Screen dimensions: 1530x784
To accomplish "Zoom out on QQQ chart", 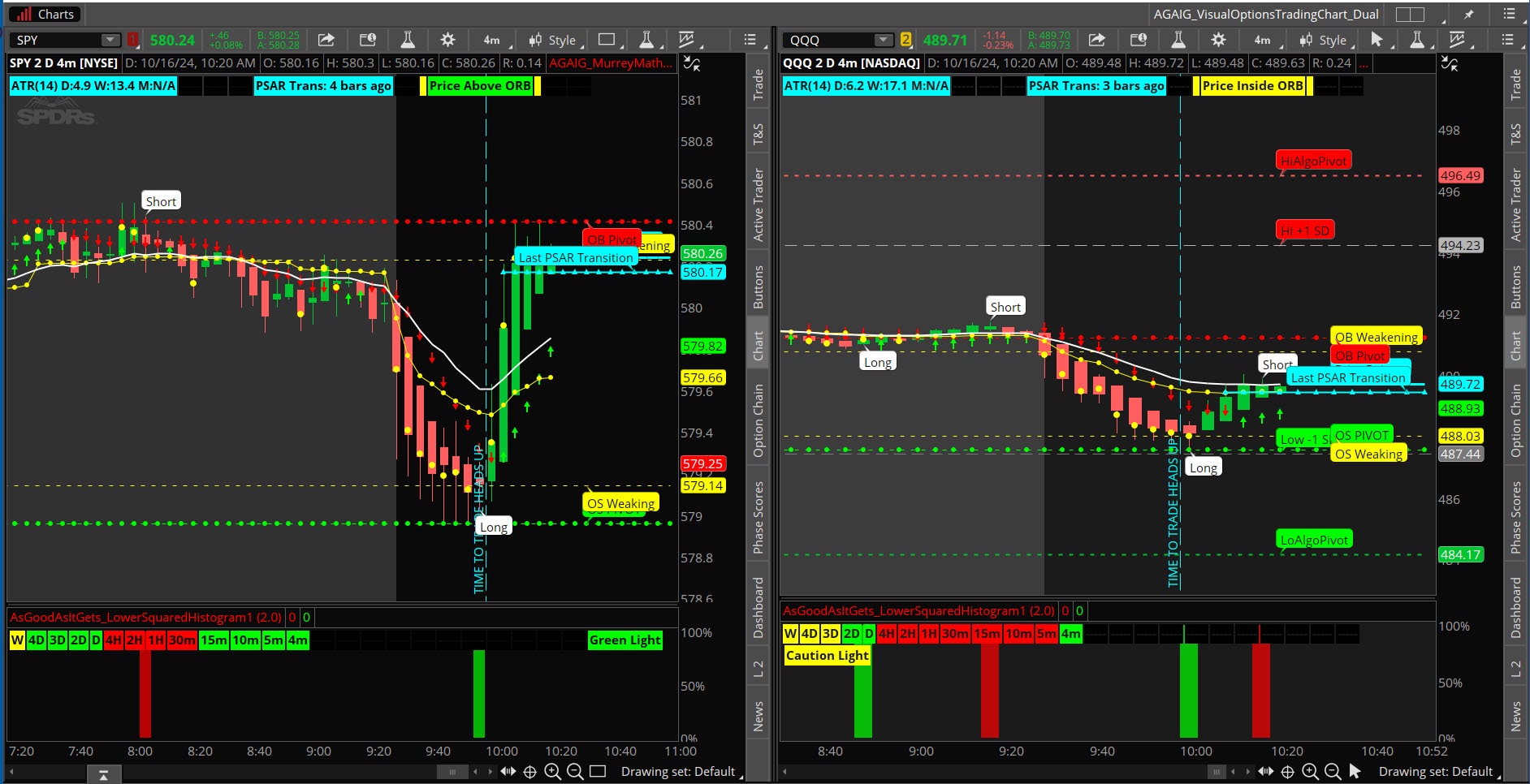I will [1333, 772].
